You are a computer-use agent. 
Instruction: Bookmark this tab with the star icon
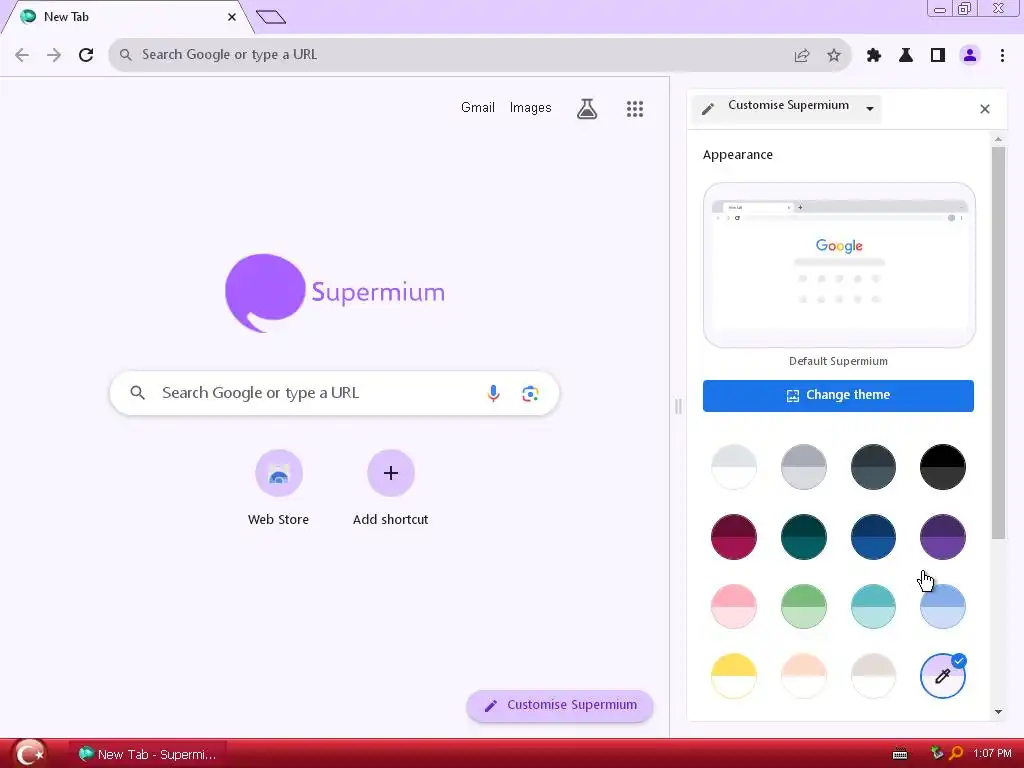point(834,56)
